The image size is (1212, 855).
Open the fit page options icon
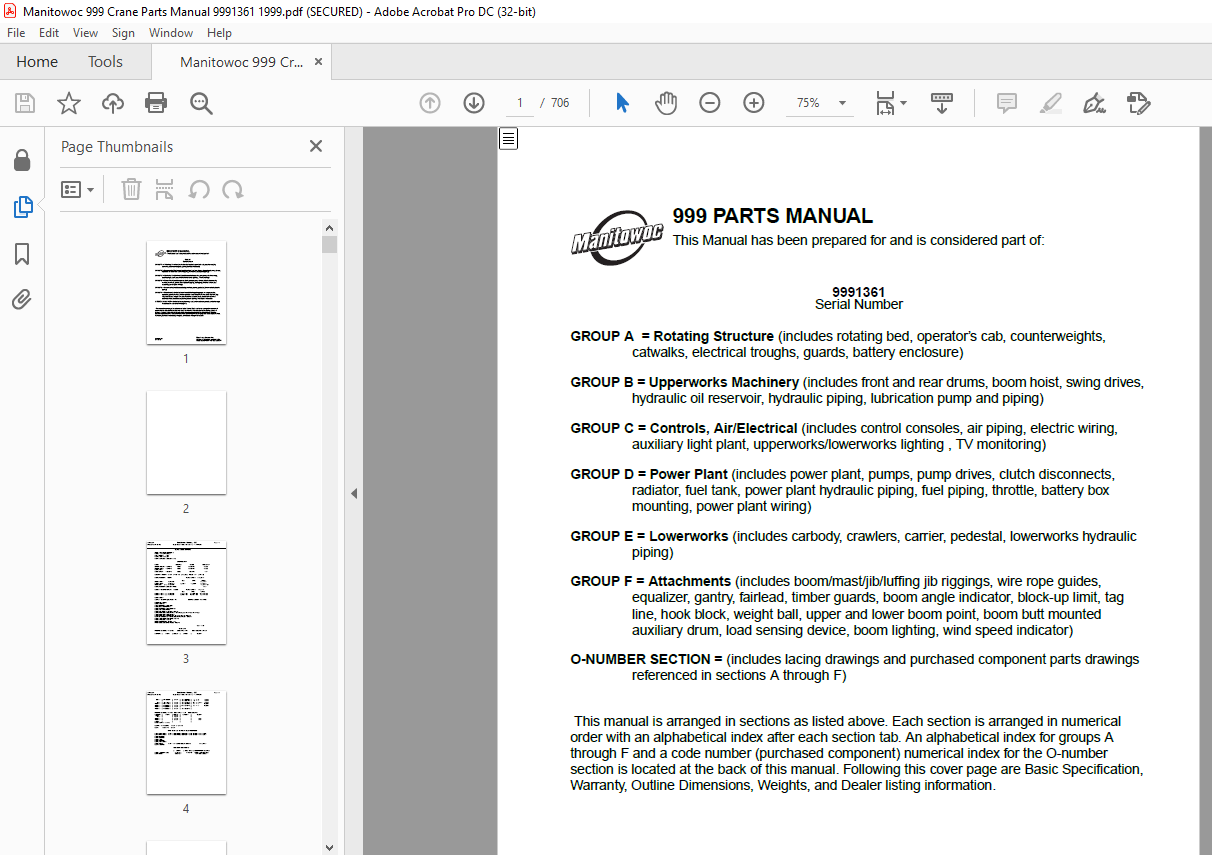[890, 103]
